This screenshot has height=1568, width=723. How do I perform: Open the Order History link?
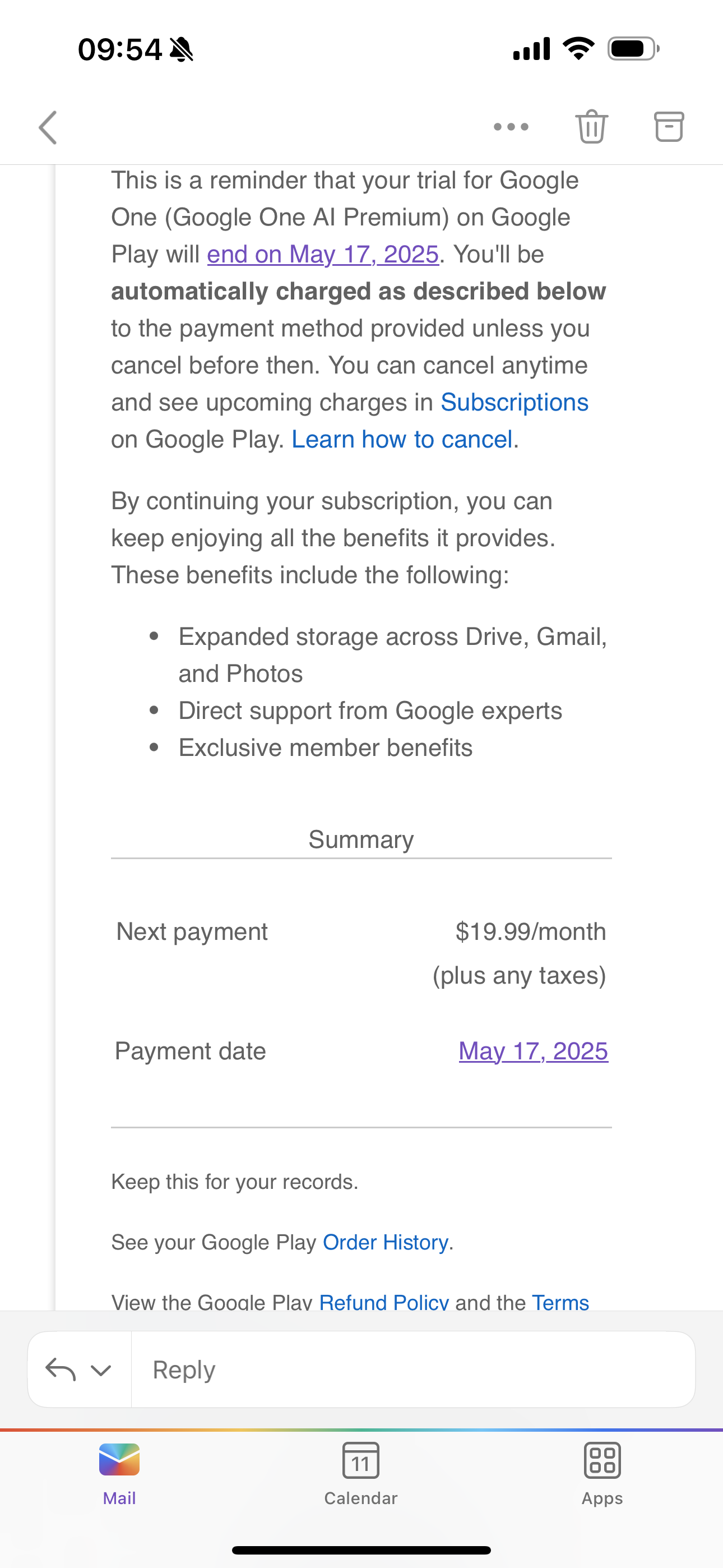(385, 1242)
